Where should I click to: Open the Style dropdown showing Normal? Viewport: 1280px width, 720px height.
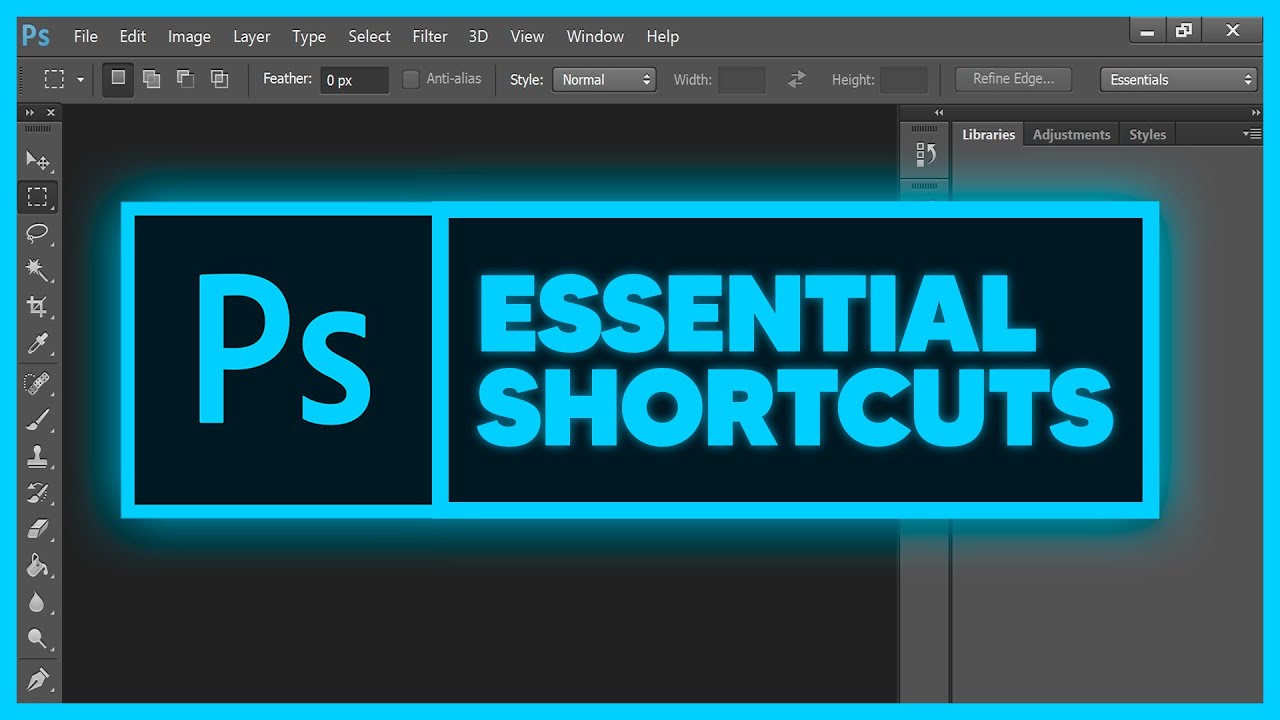(x=604, y=80)
